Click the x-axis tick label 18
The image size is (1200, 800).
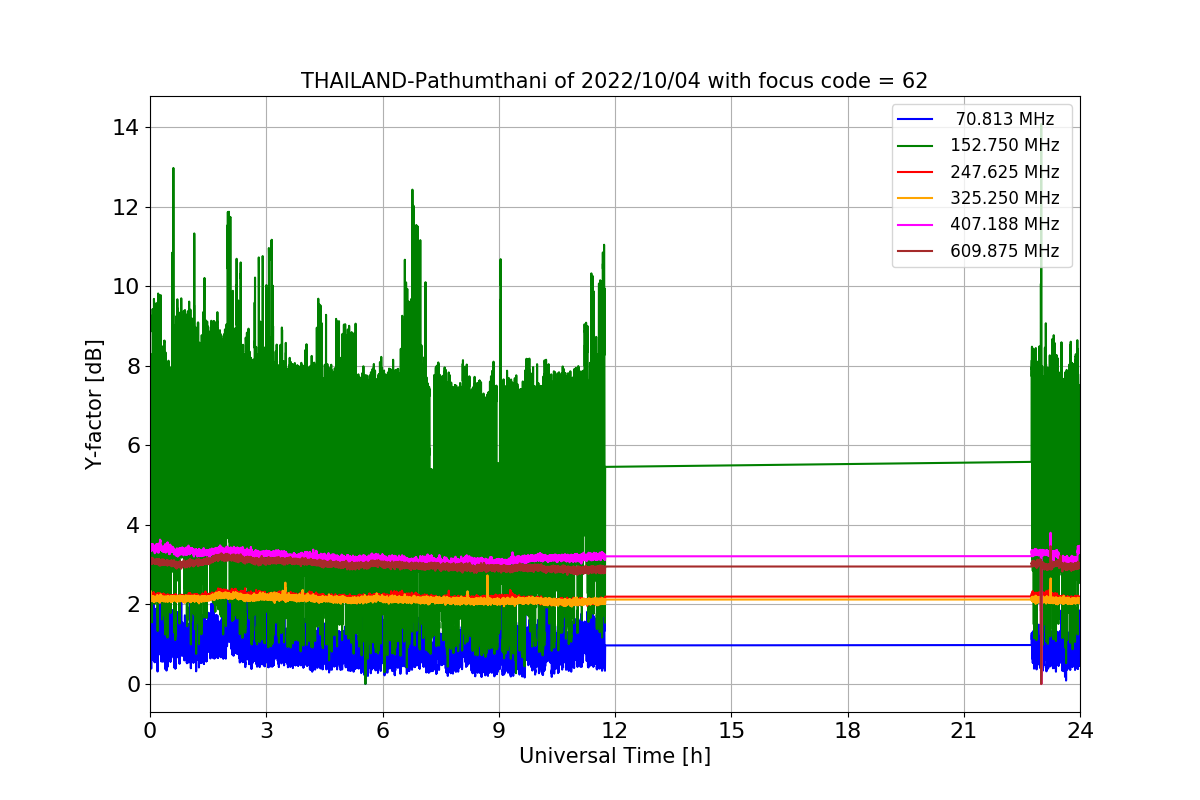pyautogui.click(x=848, y=730)
